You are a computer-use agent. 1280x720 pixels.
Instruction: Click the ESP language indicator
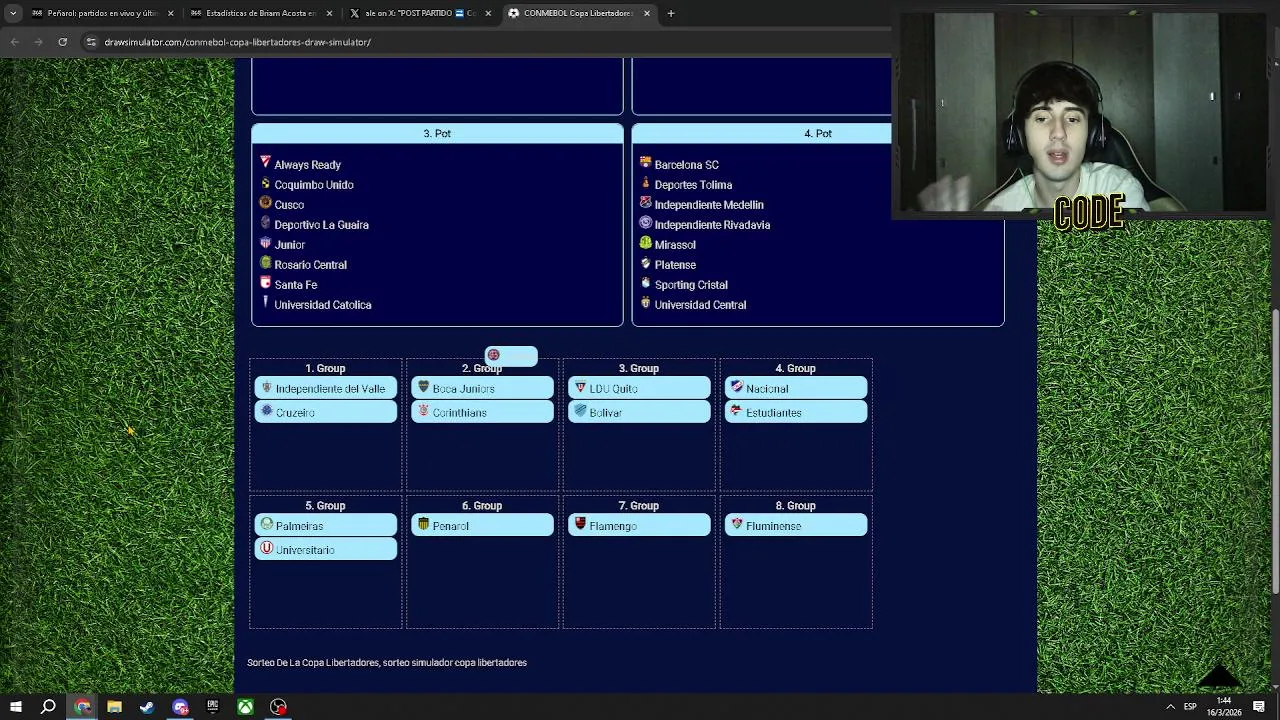[1190, 707]
